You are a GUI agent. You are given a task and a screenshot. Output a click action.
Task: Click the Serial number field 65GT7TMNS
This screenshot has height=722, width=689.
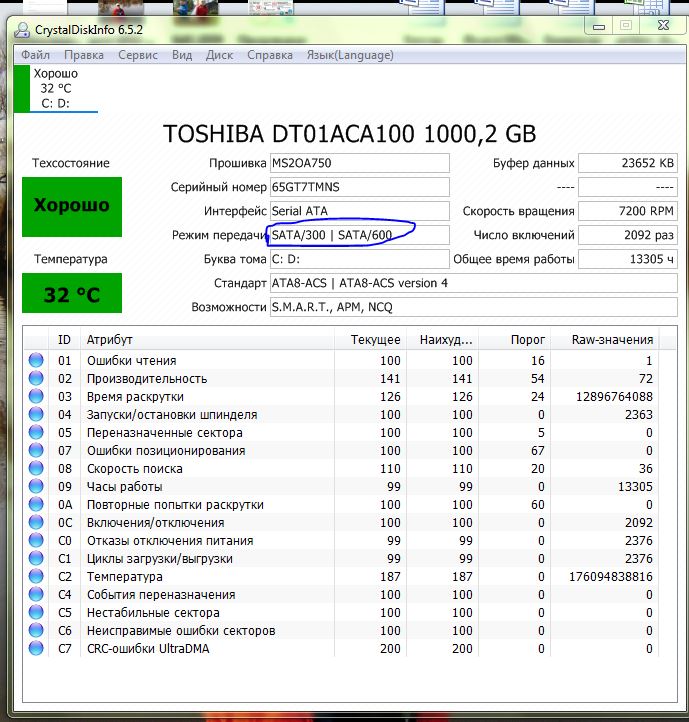(359, 187)
